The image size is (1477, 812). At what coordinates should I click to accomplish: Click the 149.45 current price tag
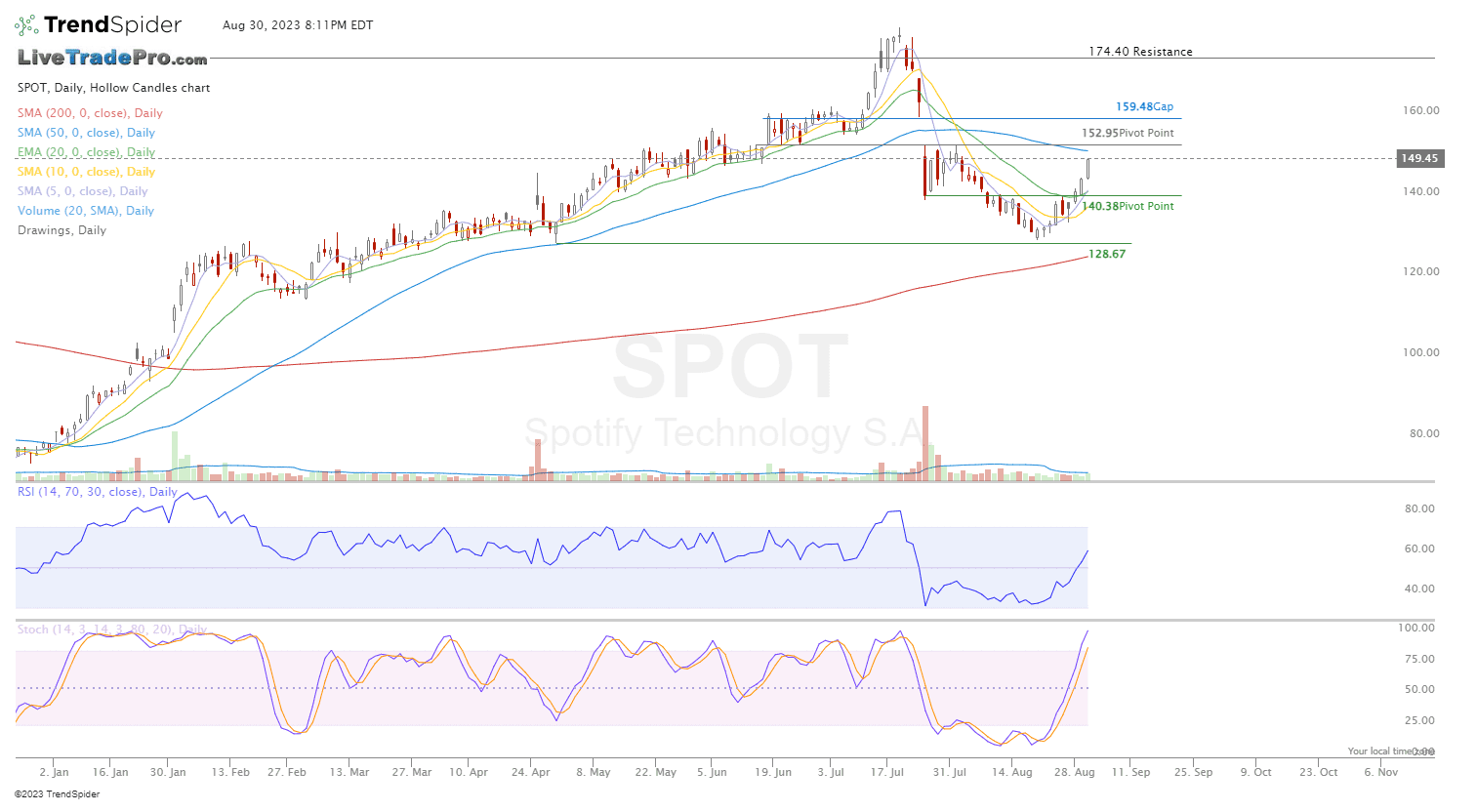(1419, 158)
